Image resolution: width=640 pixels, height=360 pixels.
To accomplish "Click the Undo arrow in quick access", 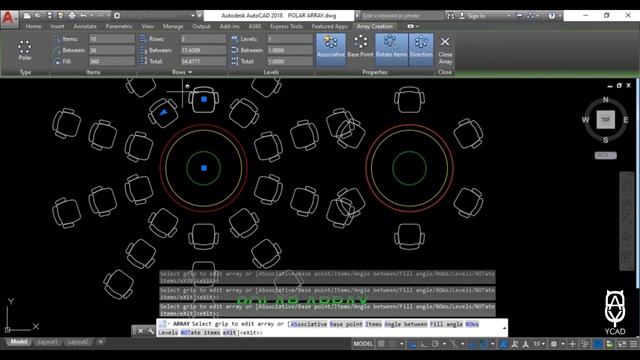I will pos(83,16).
